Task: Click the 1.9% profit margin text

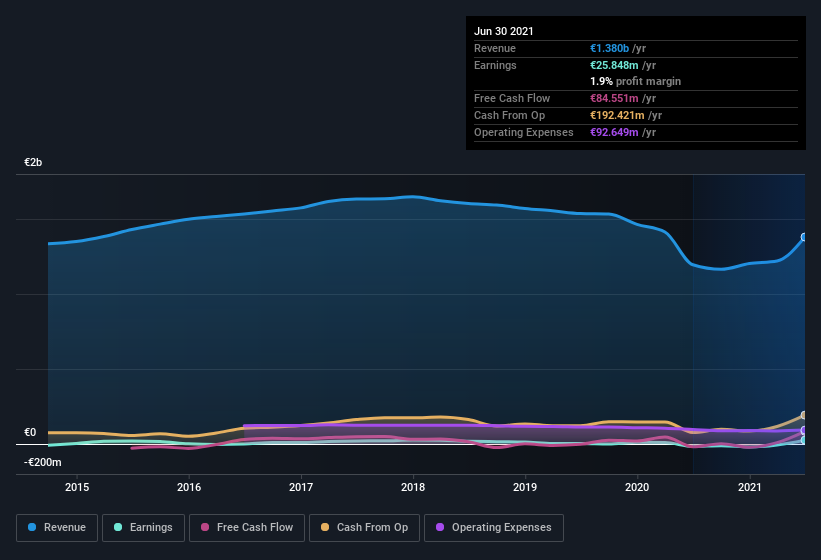Action: click(x=636, y=81)
